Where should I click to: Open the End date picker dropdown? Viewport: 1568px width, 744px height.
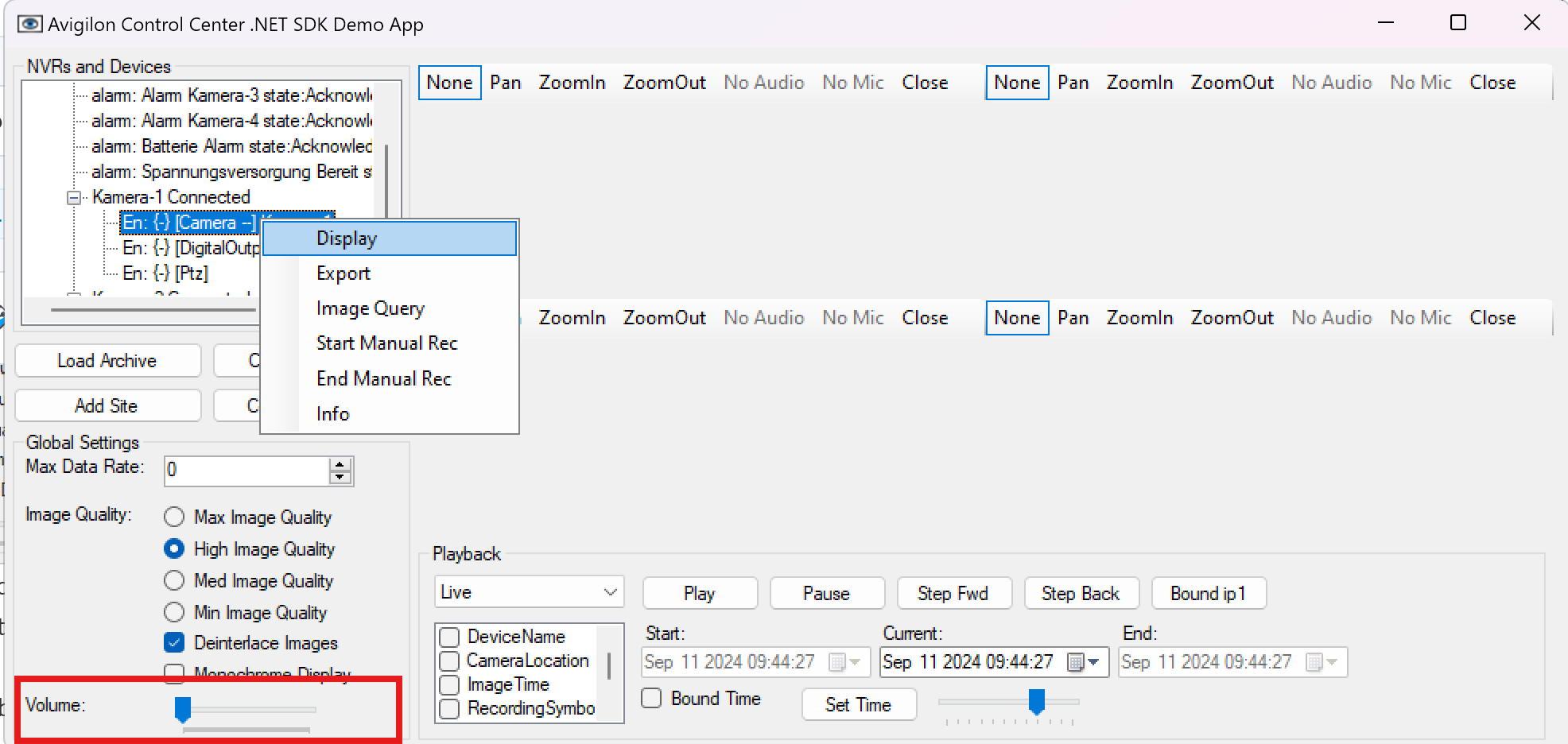(x=1322, y=662)
